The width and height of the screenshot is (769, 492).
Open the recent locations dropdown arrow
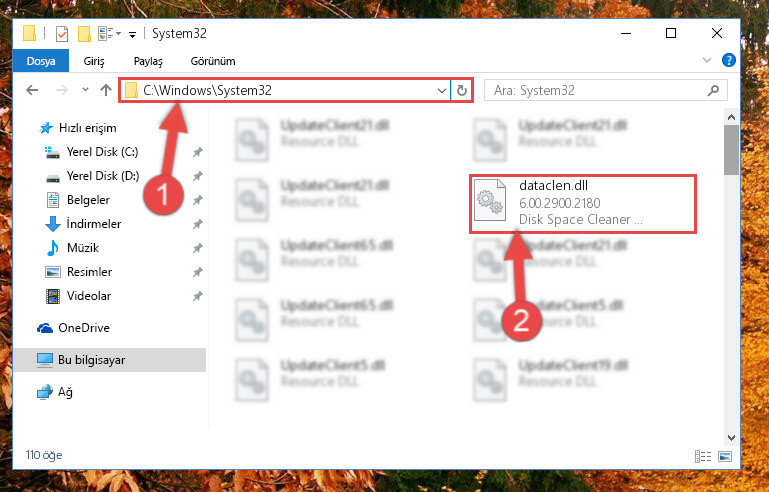(x=85, y=90)
